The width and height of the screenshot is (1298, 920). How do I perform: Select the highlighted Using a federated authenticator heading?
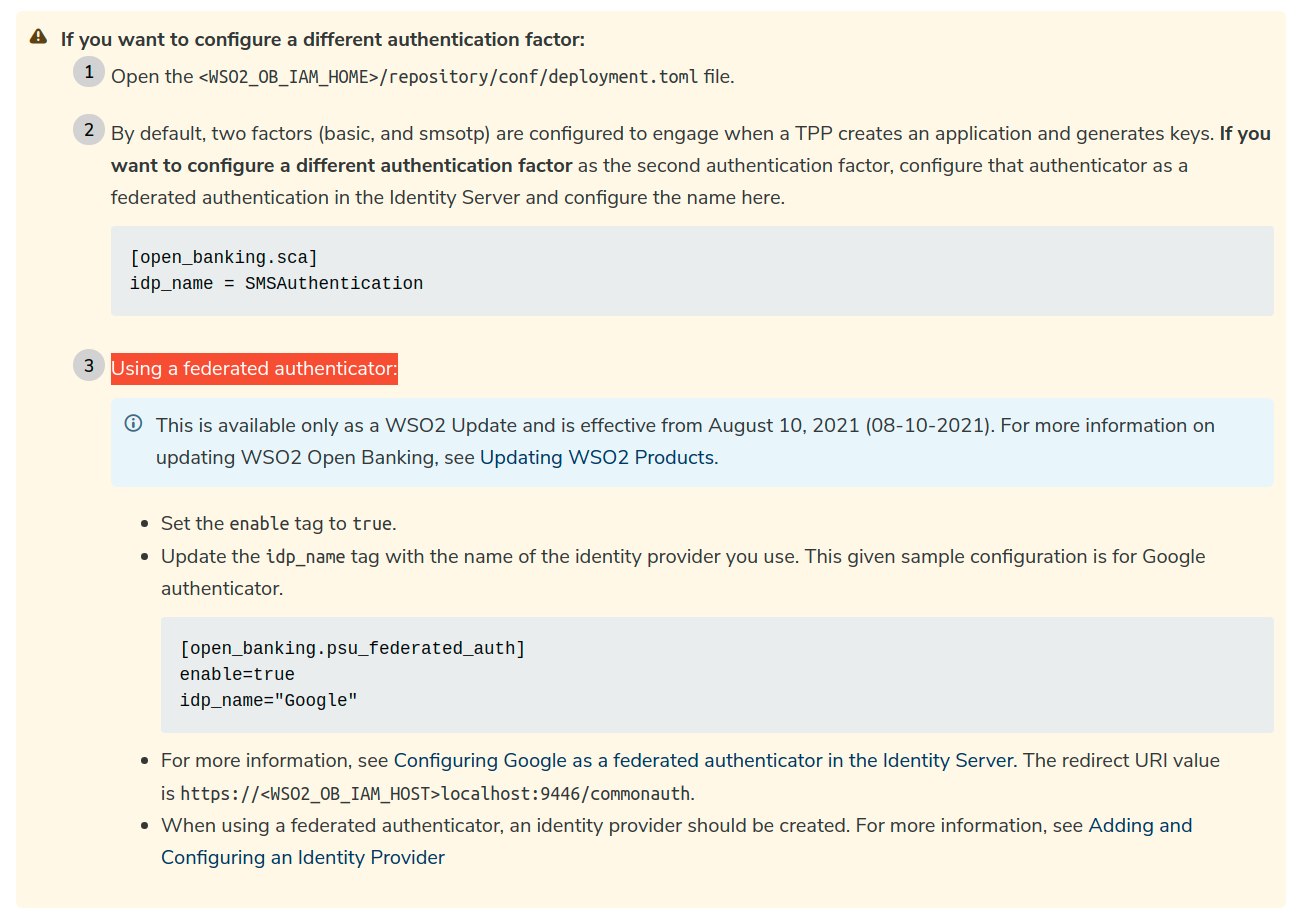pyautogui.click(x=253, y=368)
